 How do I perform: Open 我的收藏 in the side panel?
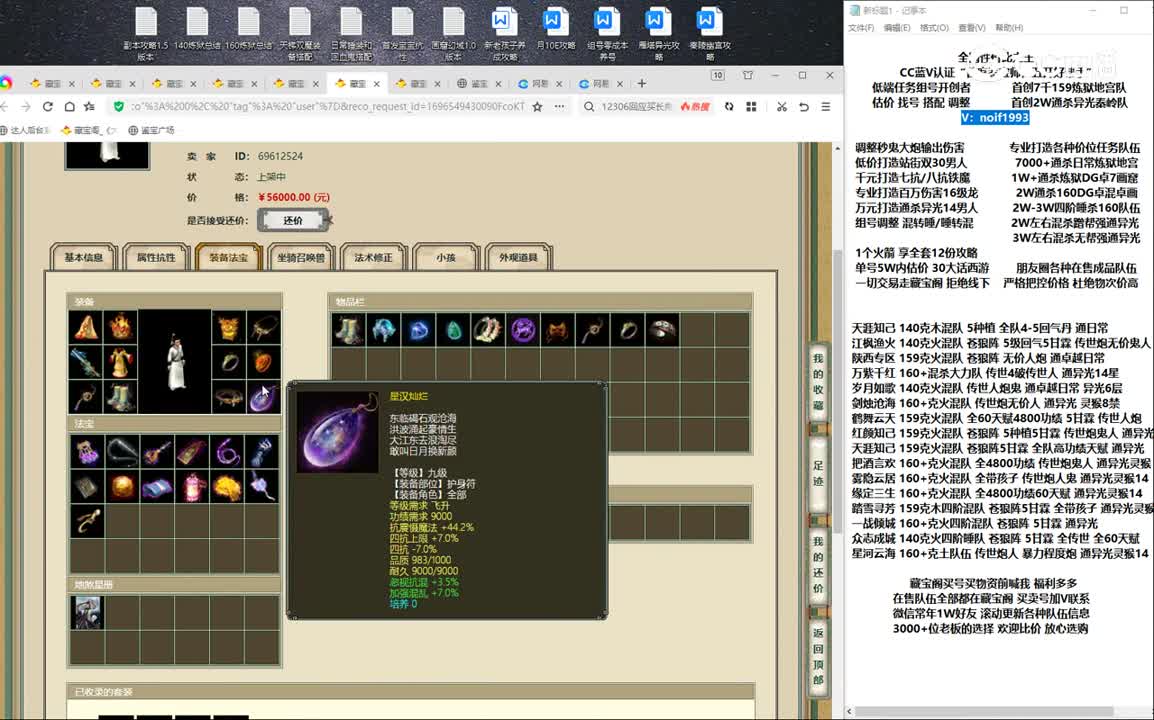click(818, 383)
